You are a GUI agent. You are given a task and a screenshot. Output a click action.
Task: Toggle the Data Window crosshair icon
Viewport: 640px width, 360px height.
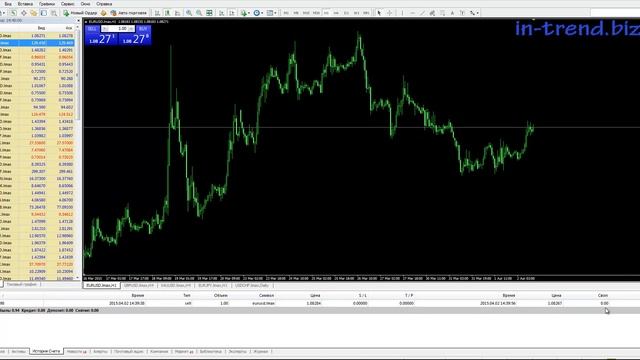[x=24, y=13]
